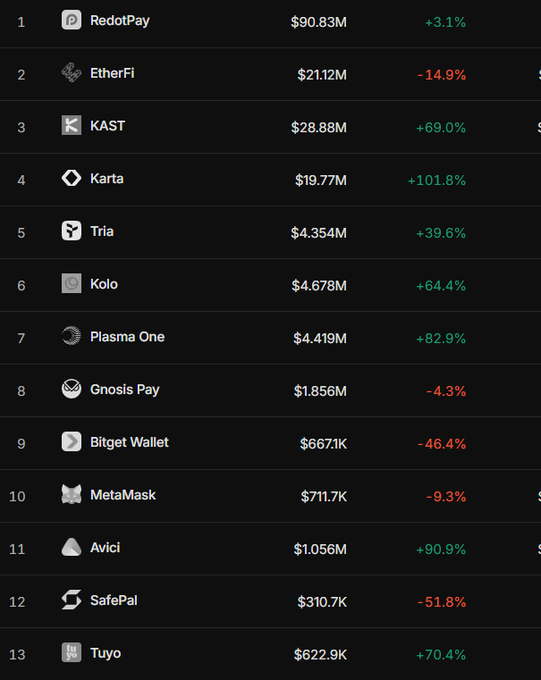Open the RedotPay name link
Viewport: 541px width, 680px height.
tap(120, 21)
